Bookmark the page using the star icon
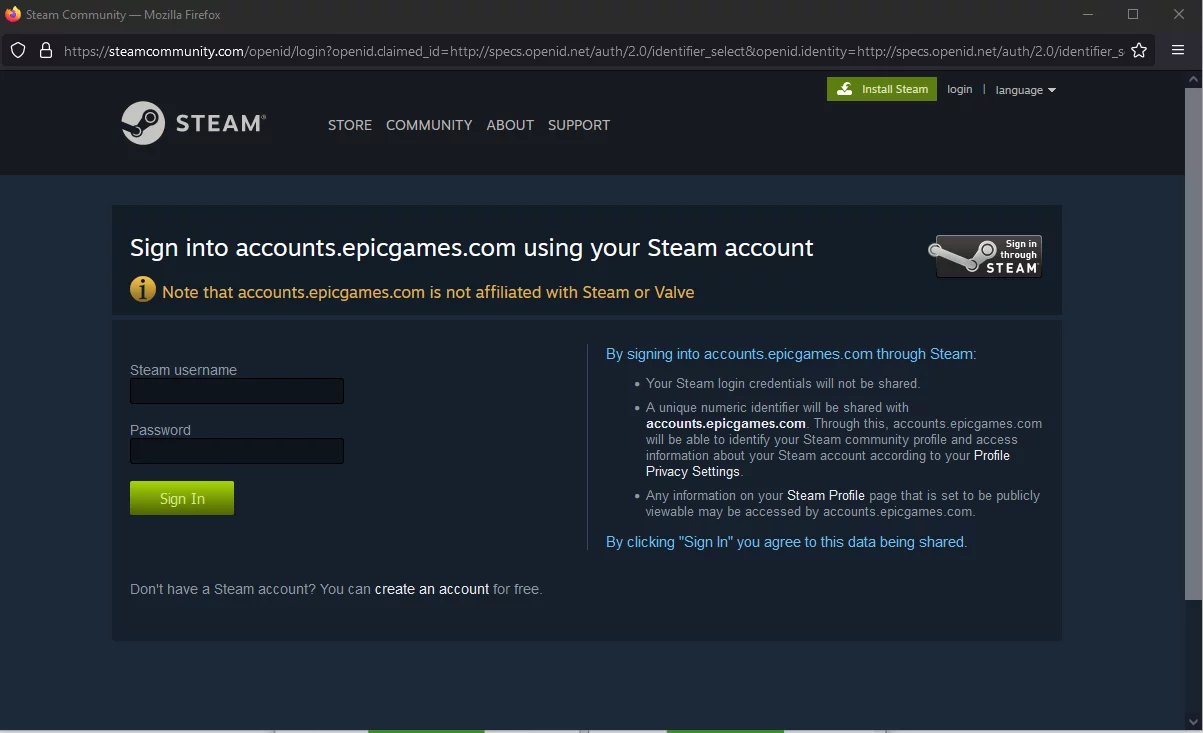The image size is (1203, 733). point(1139,50)
